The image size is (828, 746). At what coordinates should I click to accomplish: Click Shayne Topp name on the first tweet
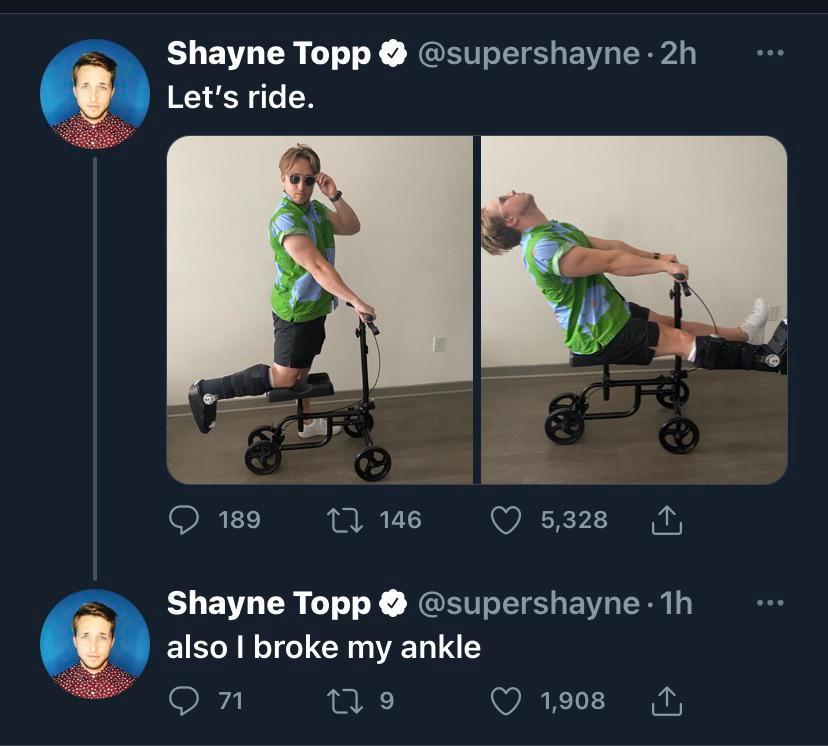268,54
